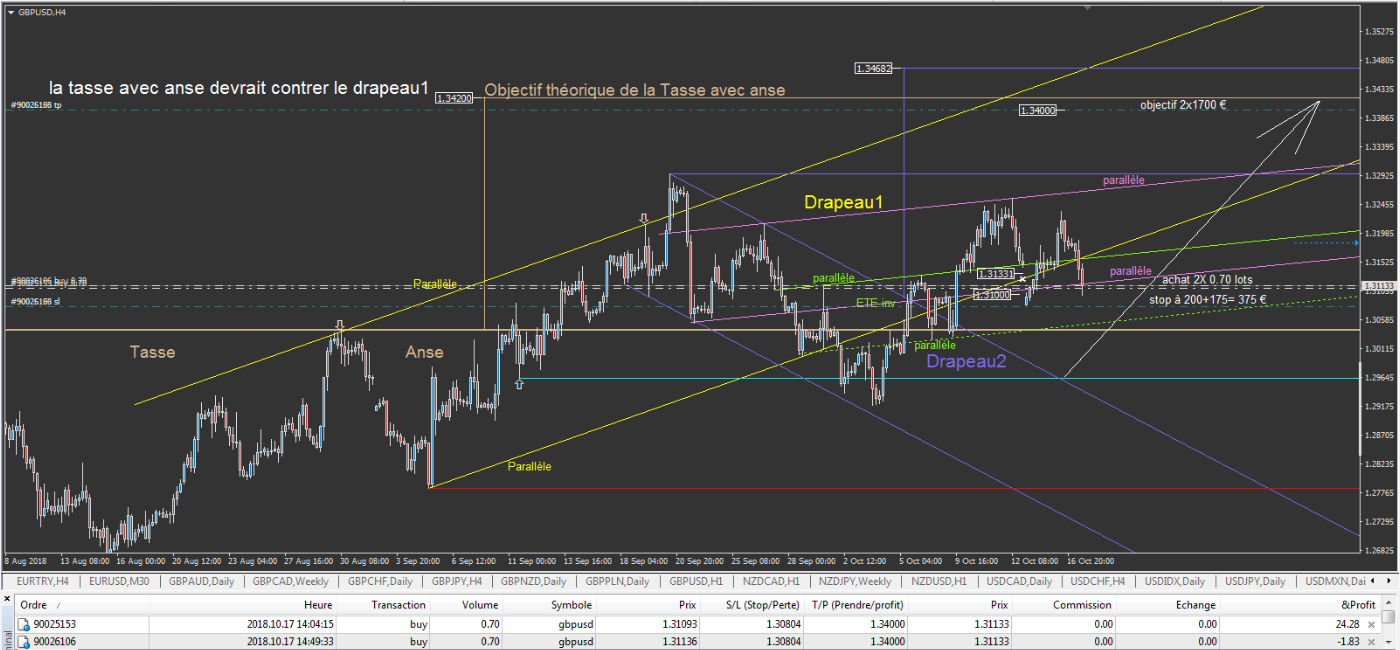Select the ETE inv chart label

(x=876, y=302)
